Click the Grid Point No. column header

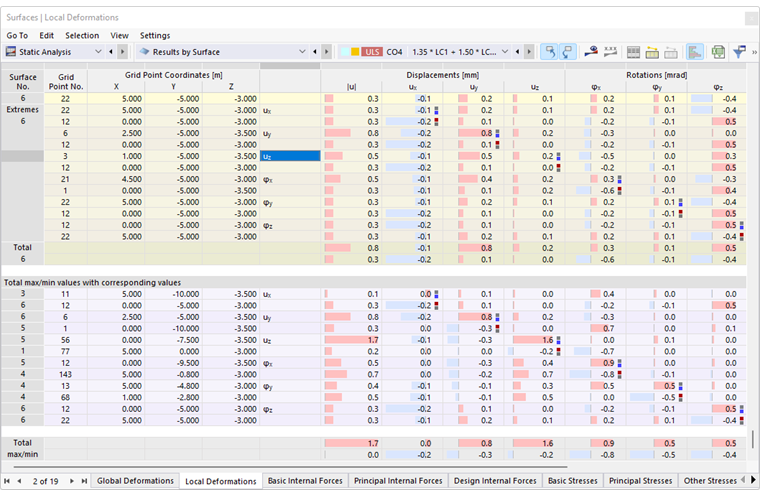click(65, 81)
